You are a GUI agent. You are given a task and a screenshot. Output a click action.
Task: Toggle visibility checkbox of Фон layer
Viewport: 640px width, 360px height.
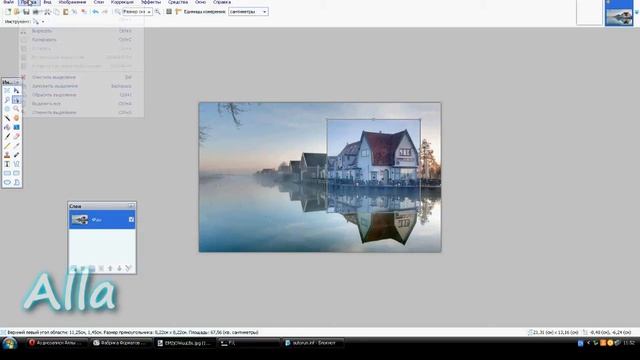(x=131, y=220)
